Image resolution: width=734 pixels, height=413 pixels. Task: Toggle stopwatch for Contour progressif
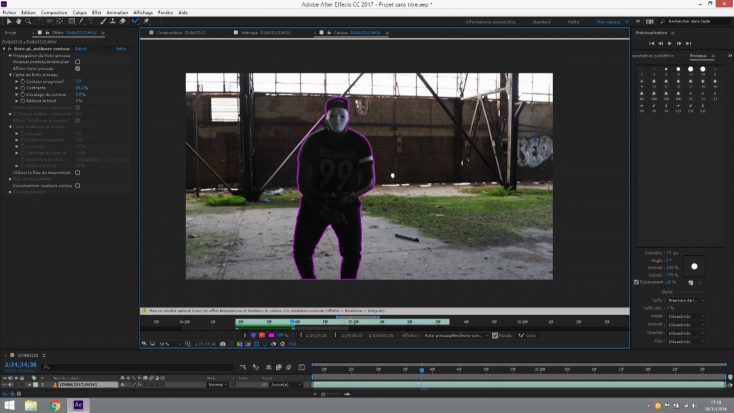pyautogui.click(x=22, y=81)
